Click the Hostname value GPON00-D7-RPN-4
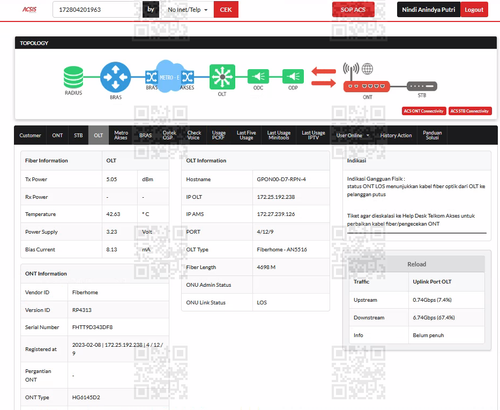The height and width of the screenshot is (410, 500). (281, 179)
